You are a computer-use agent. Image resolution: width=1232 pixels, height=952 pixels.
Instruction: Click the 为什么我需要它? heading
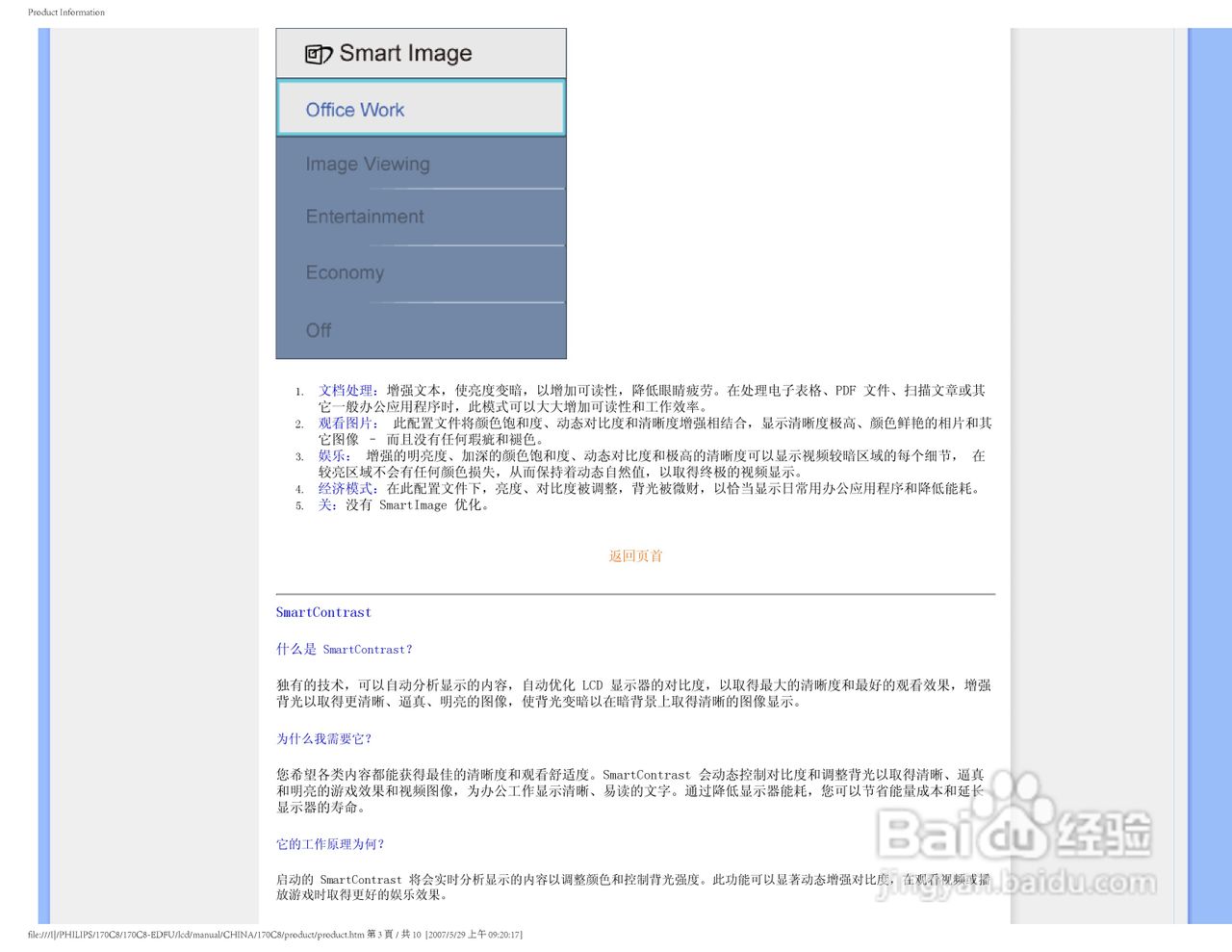point(323,738)
